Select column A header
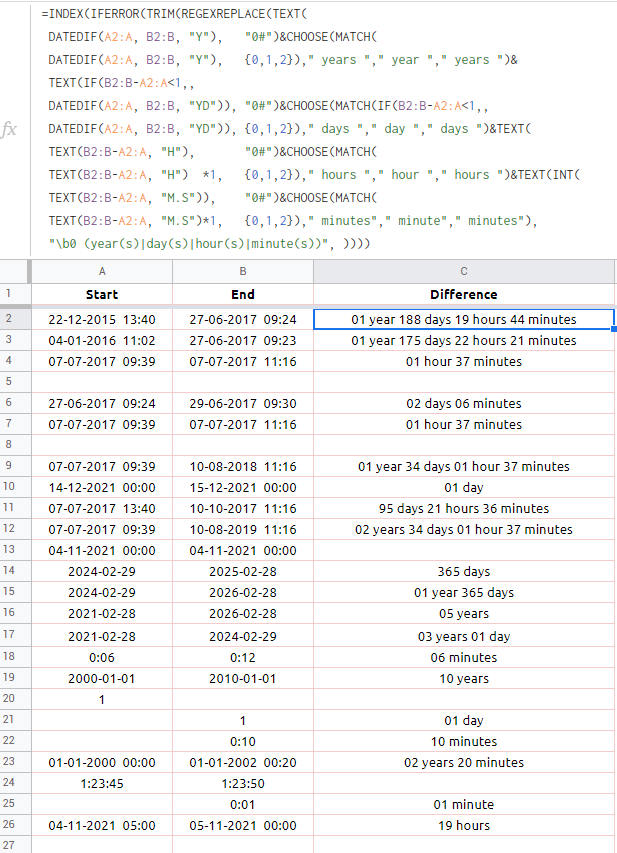Viewport: 617px width, 853px height. click(102, 271)
